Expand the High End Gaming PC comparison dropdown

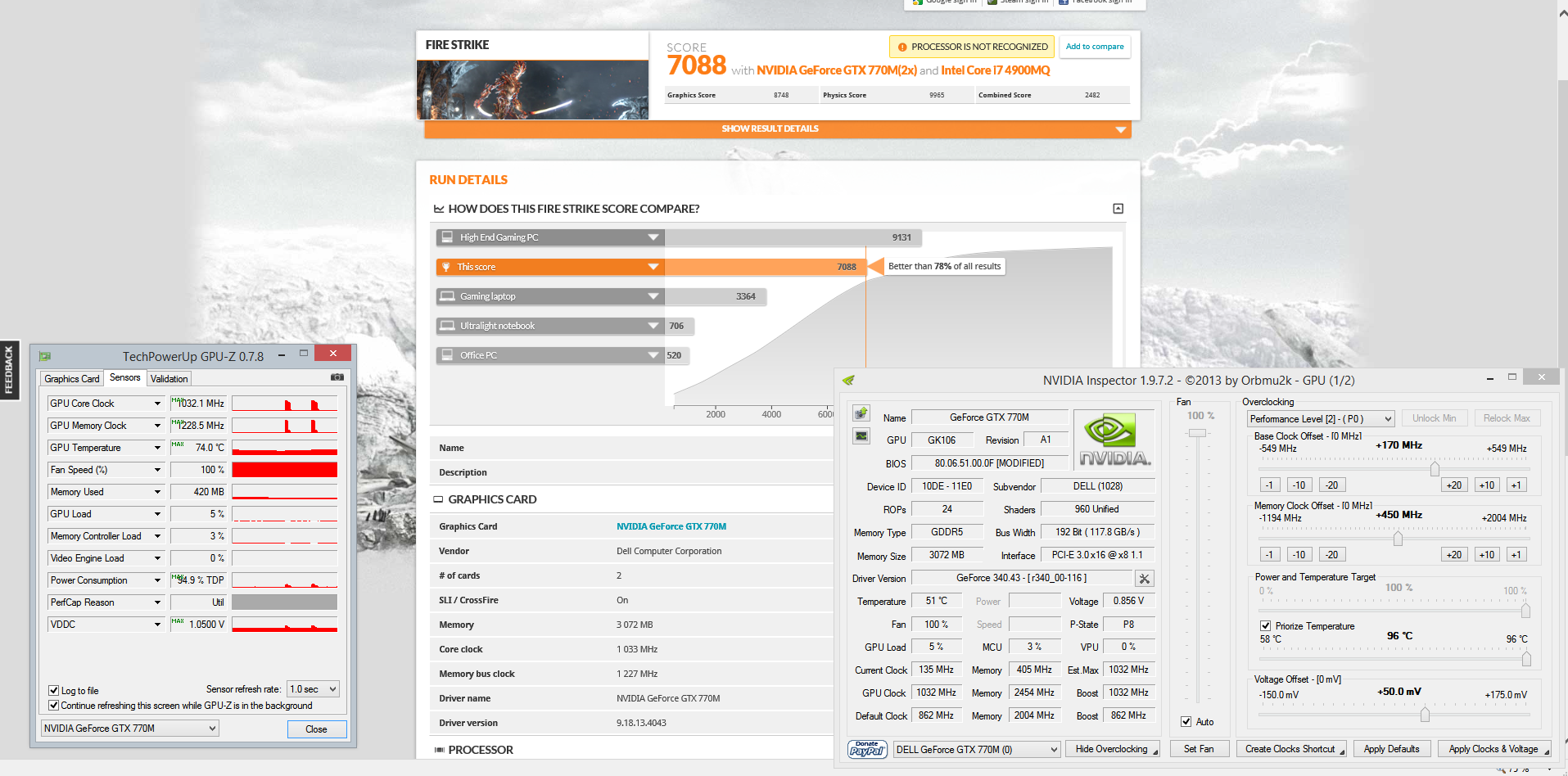click(x=653, y=237)
